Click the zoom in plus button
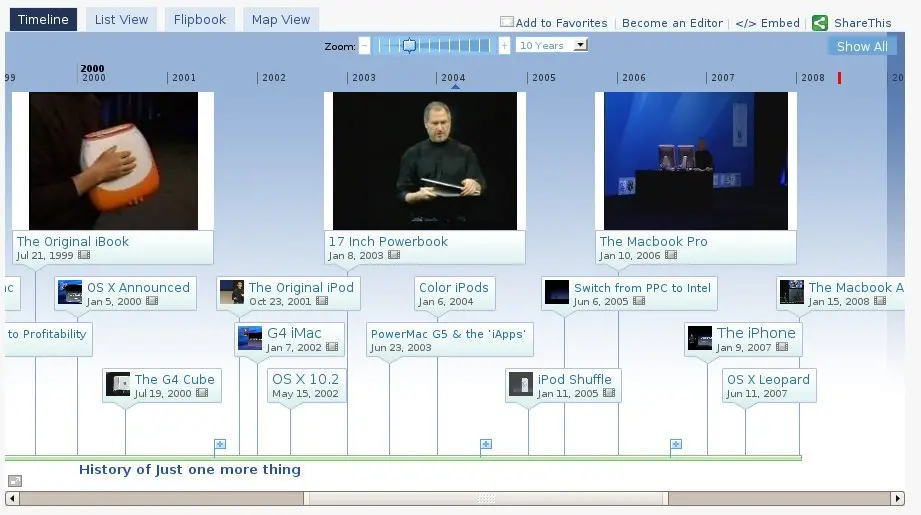This screenshot has width=921, height=515. pos(504,46)
